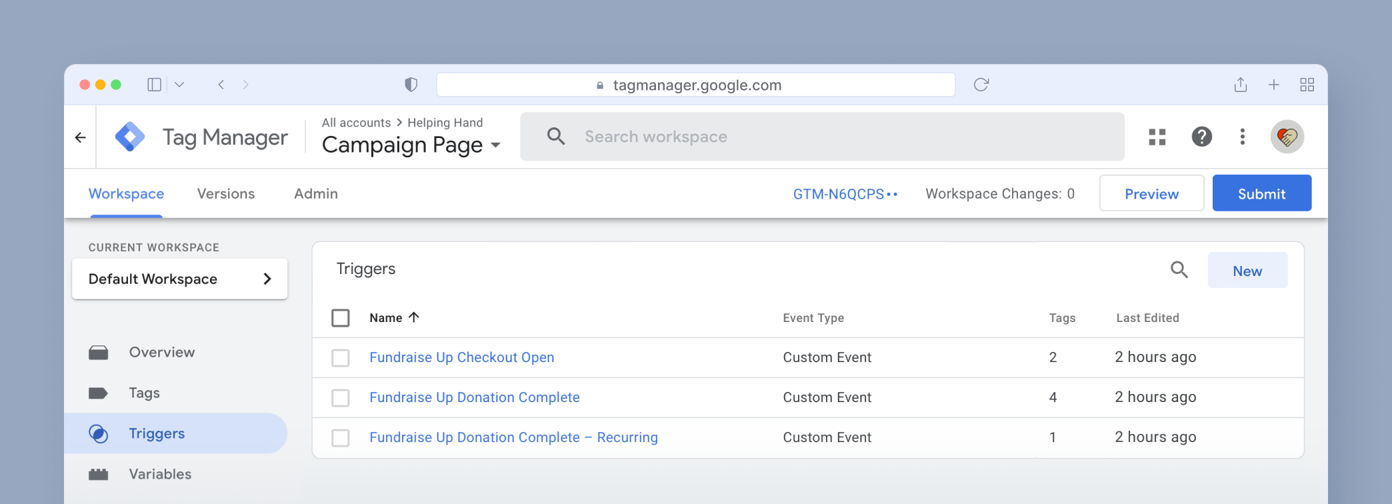Select all triggers with header checkbox
The width and height of the screenshot is (1392, 504).
(341, 318)
